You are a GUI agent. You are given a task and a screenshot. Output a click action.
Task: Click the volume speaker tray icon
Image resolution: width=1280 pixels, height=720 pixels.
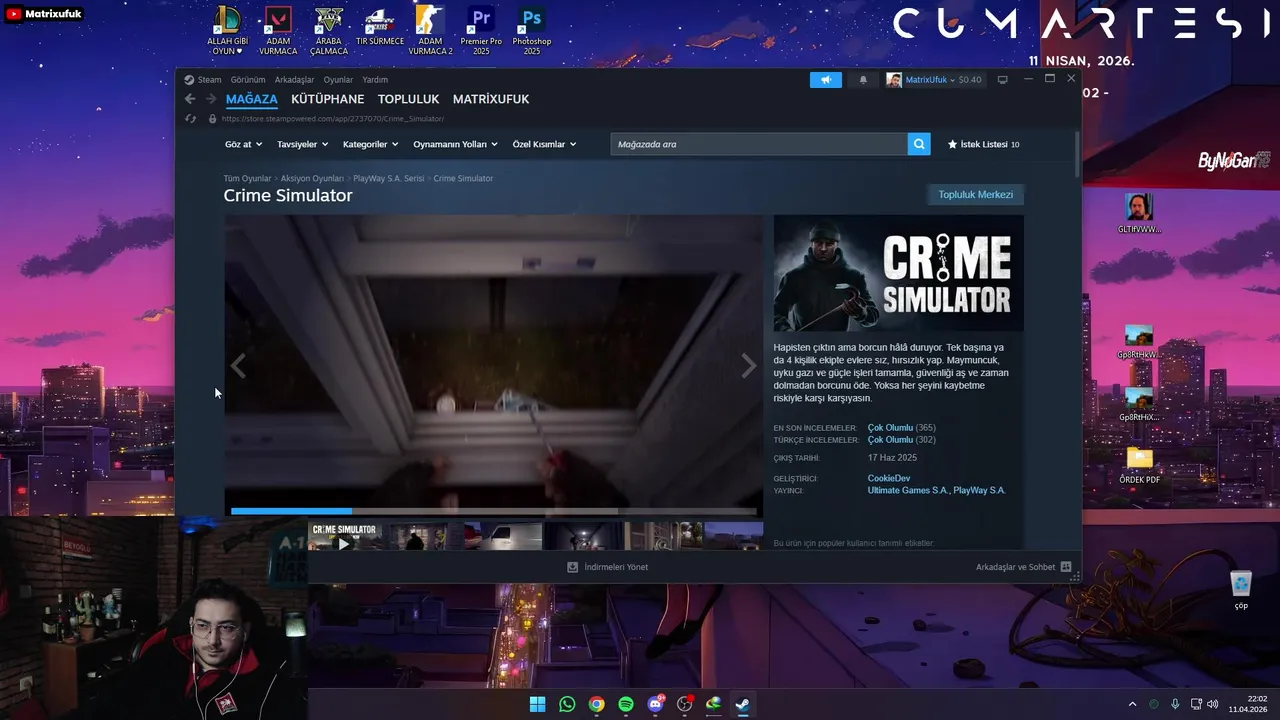1213,704
